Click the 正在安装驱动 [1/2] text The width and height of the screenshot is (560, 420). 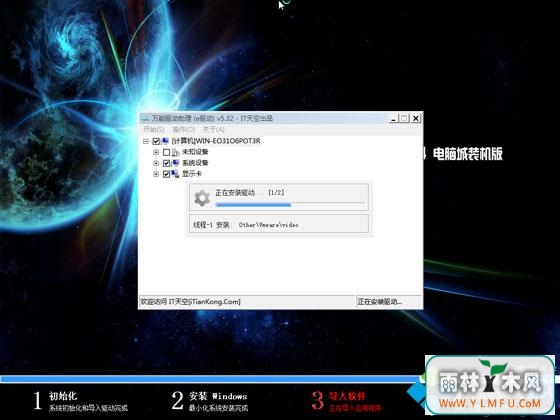coord(250,193)
